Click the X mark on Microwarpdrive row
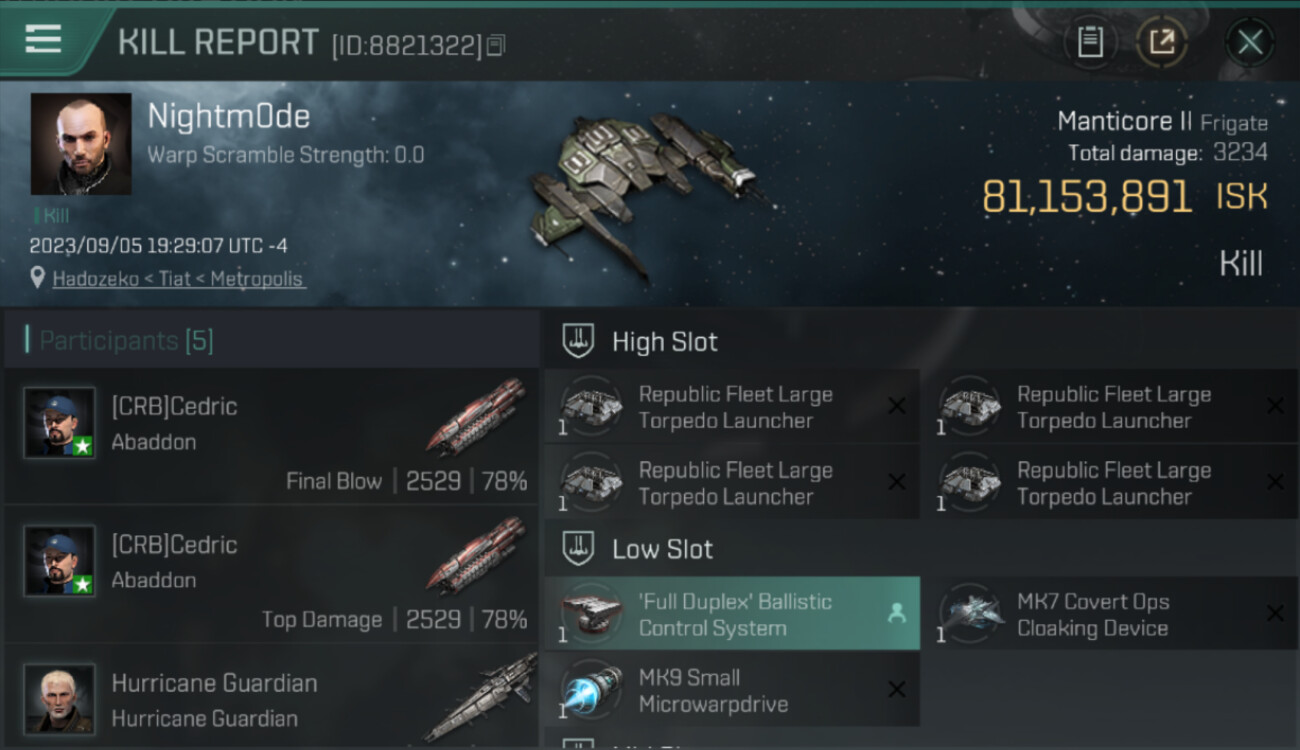 [x=897, y=689]
